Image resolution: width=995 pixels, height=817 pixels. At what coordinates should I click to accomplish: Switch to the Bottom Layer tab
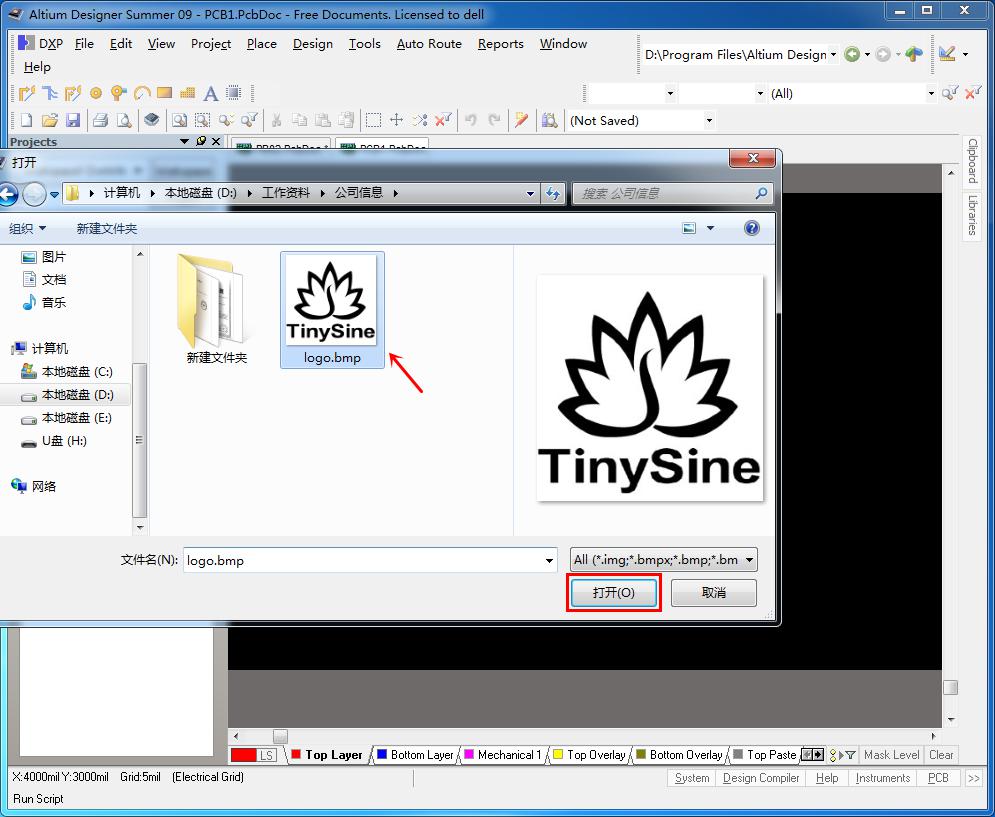[x=415, y=755]
